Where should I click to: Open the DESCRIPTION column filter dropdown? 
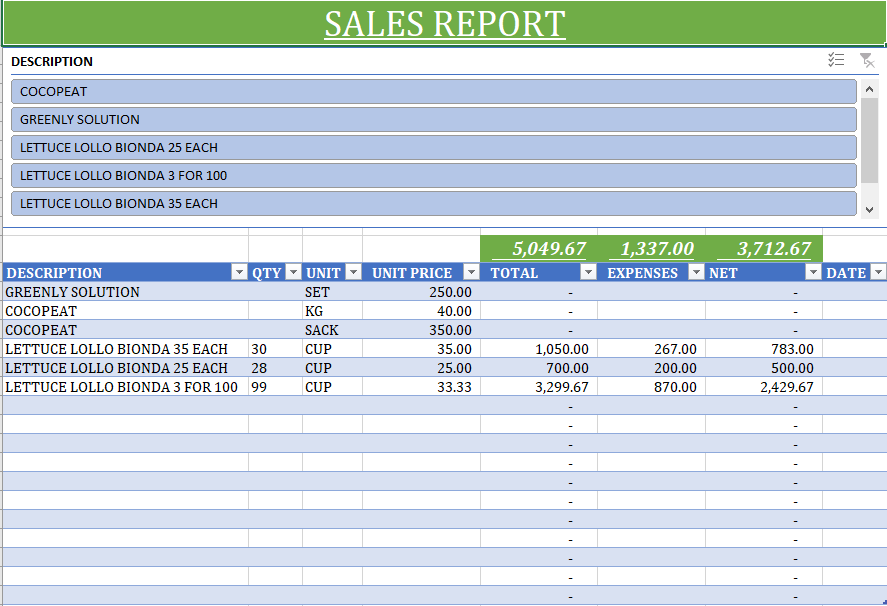click(239, 273)
